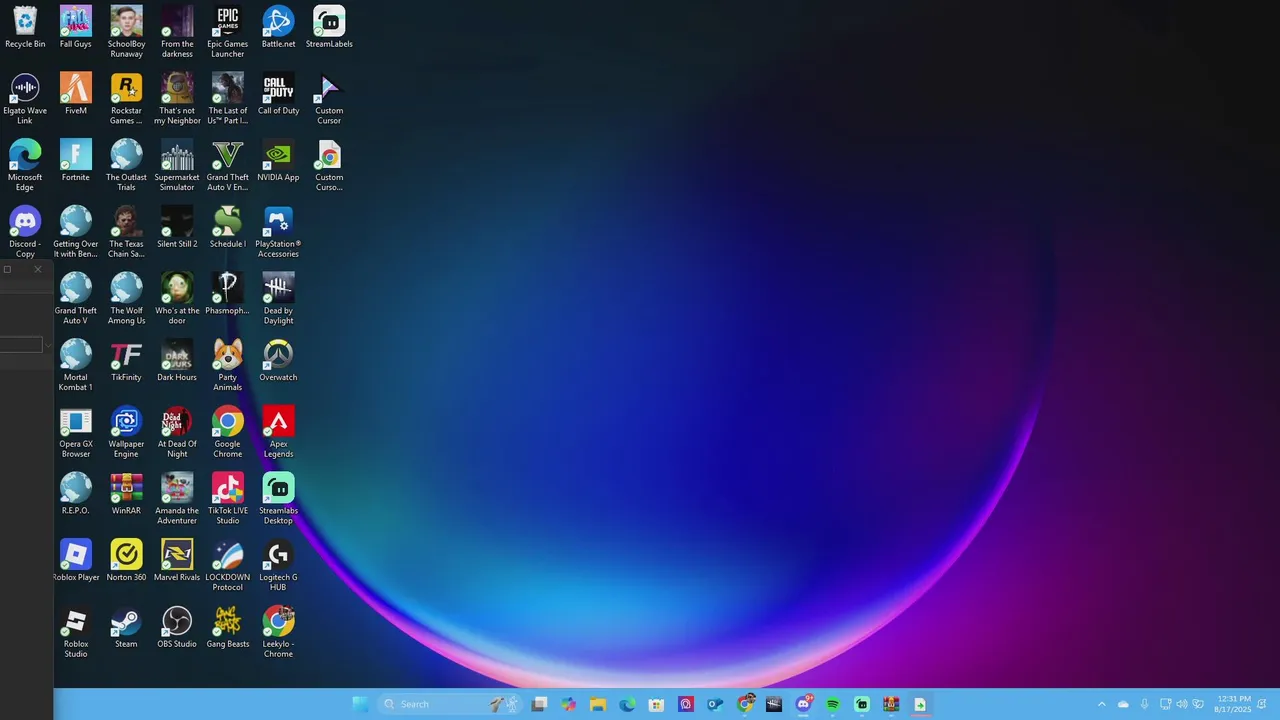Select the Dead by Daylight desktop icon

tap(278, 298)
